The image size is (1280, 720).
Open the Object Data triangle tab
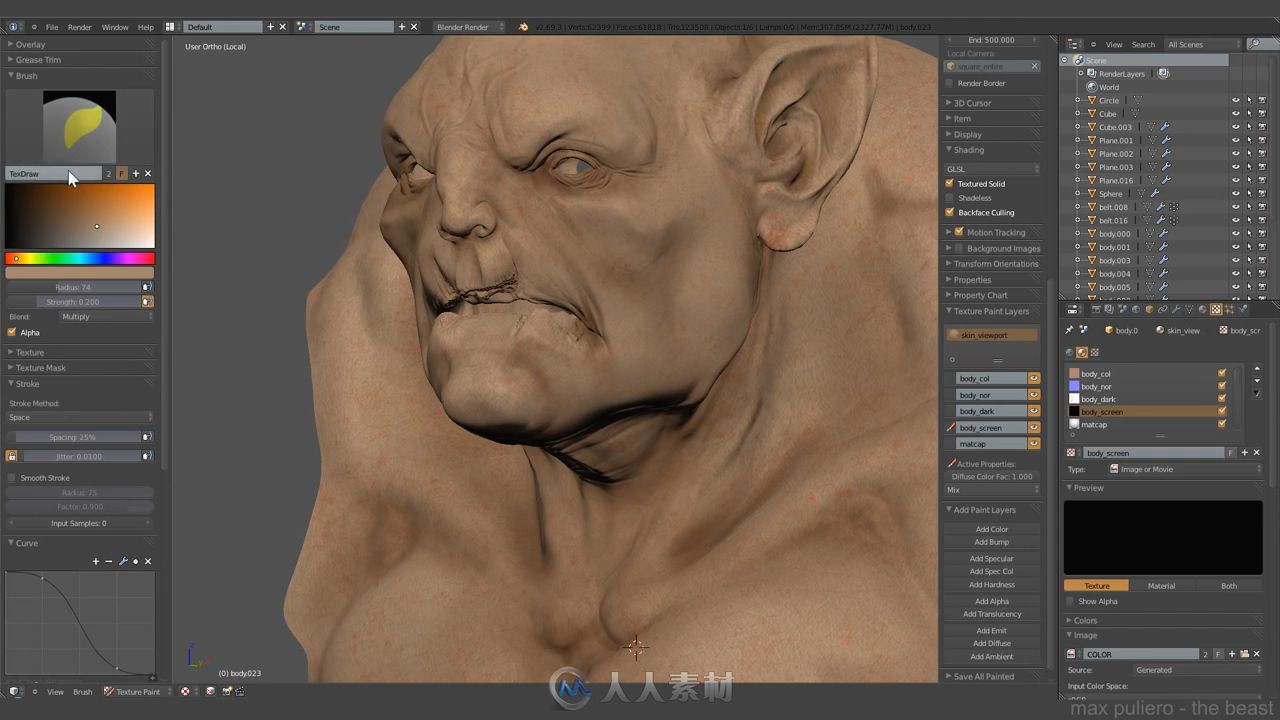click(1189, 310)
